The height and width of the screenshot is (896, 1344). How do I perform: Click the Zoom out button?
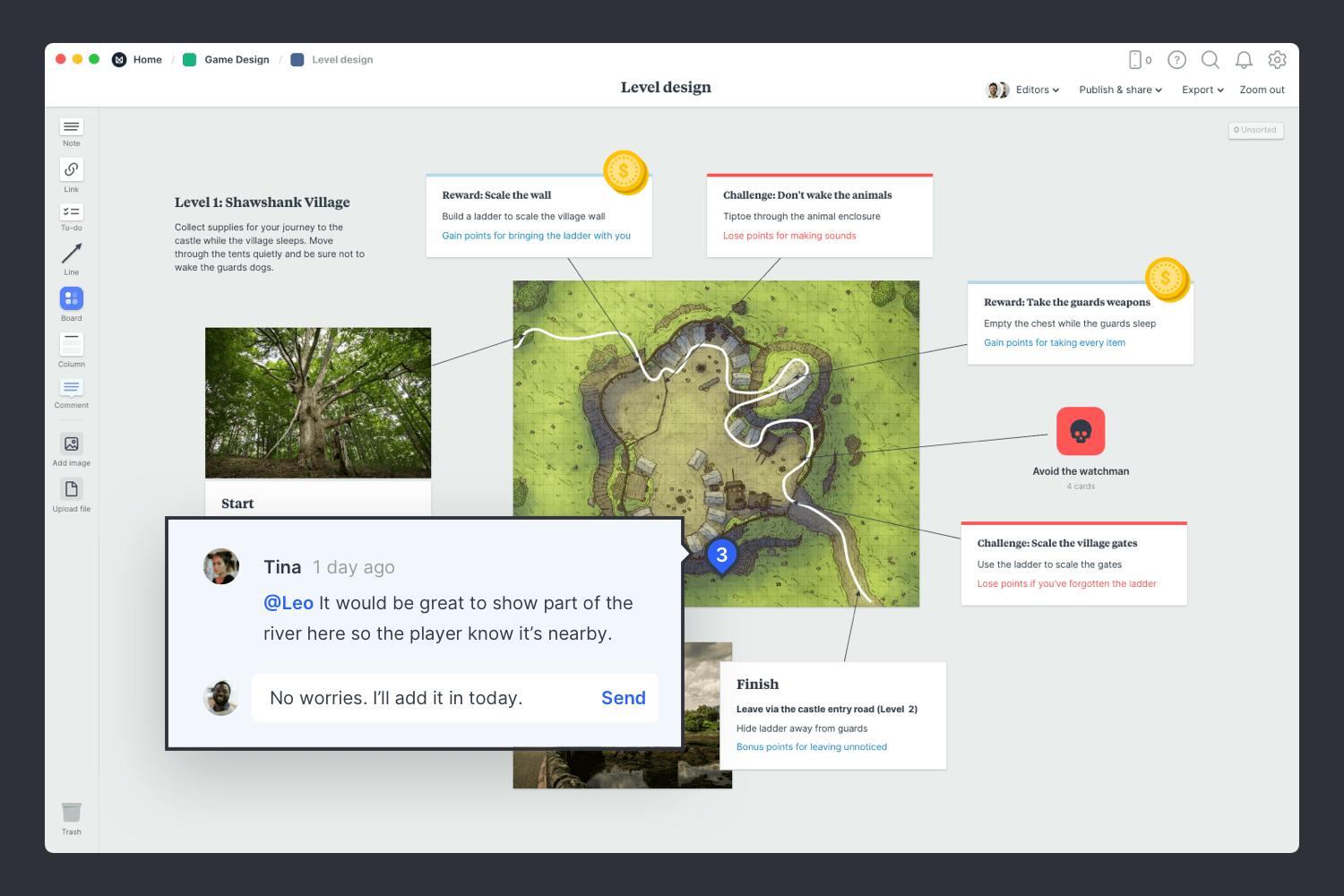pos(1262,90)
